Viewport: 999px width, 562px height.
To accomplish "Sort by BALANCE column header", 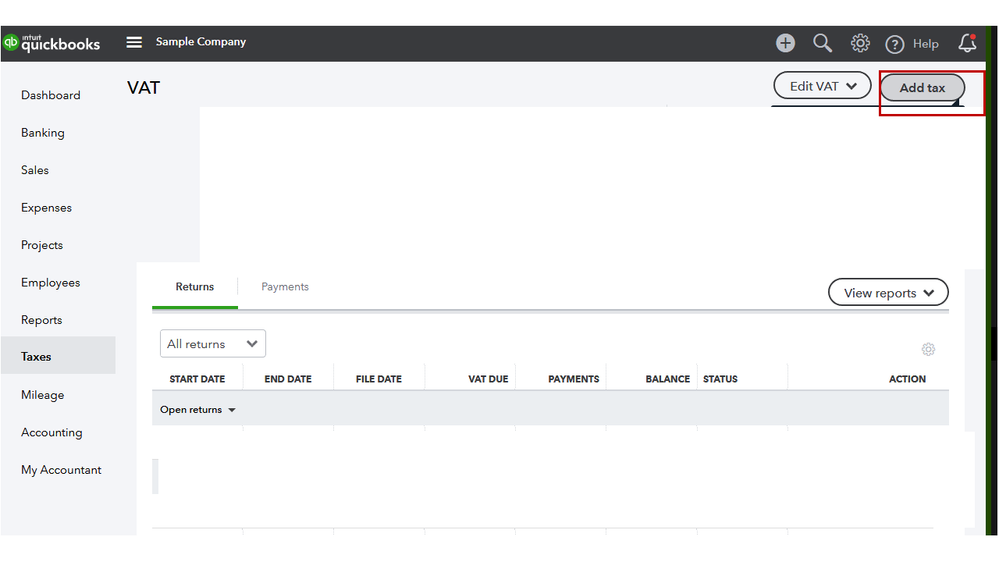I will (x=668, y=378).
